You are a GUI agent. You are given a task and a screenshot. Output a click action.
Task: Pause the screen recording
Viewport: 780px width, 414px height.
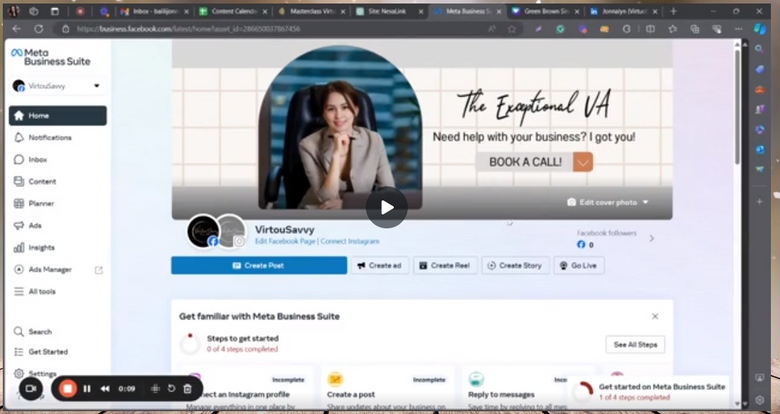click(87, 389)
